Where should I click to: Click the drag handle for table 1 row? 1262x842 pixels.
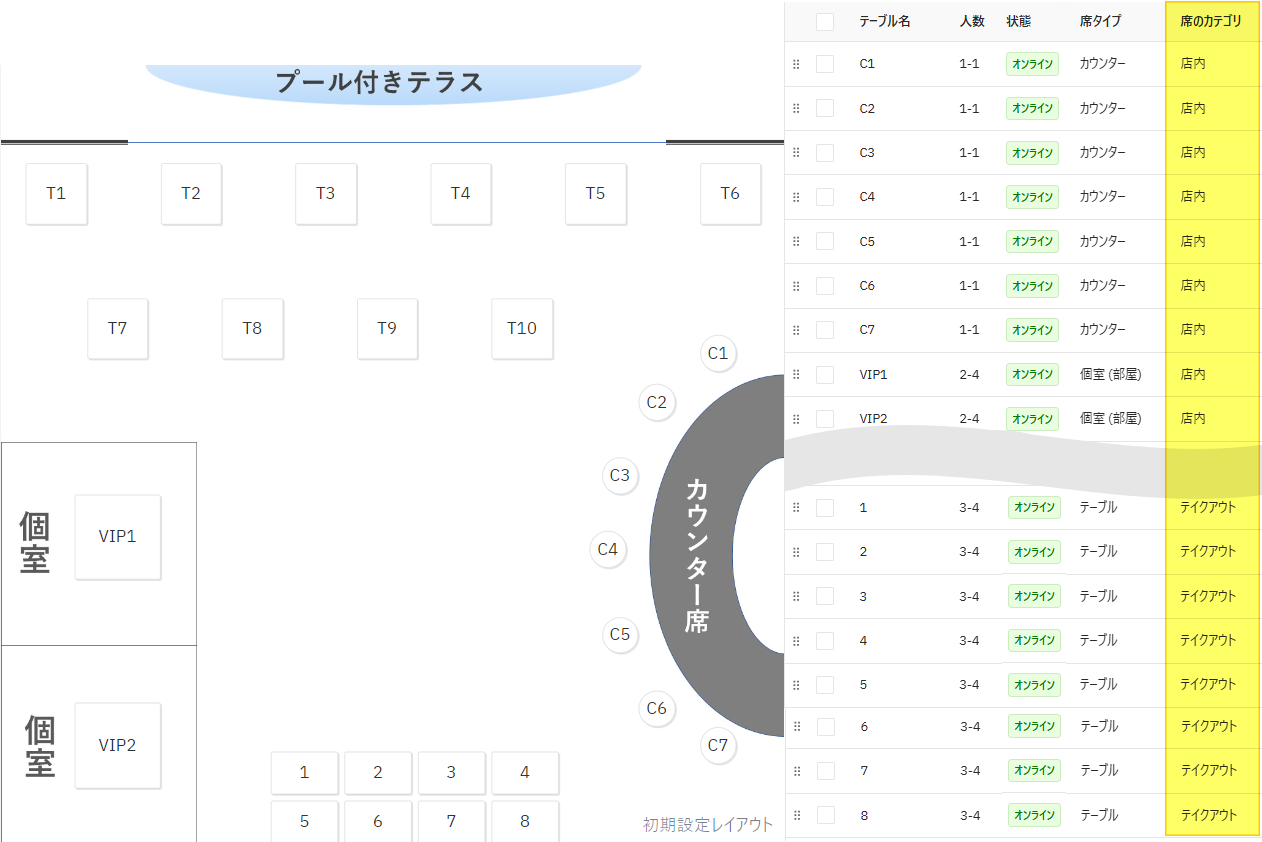pos(796,508)
